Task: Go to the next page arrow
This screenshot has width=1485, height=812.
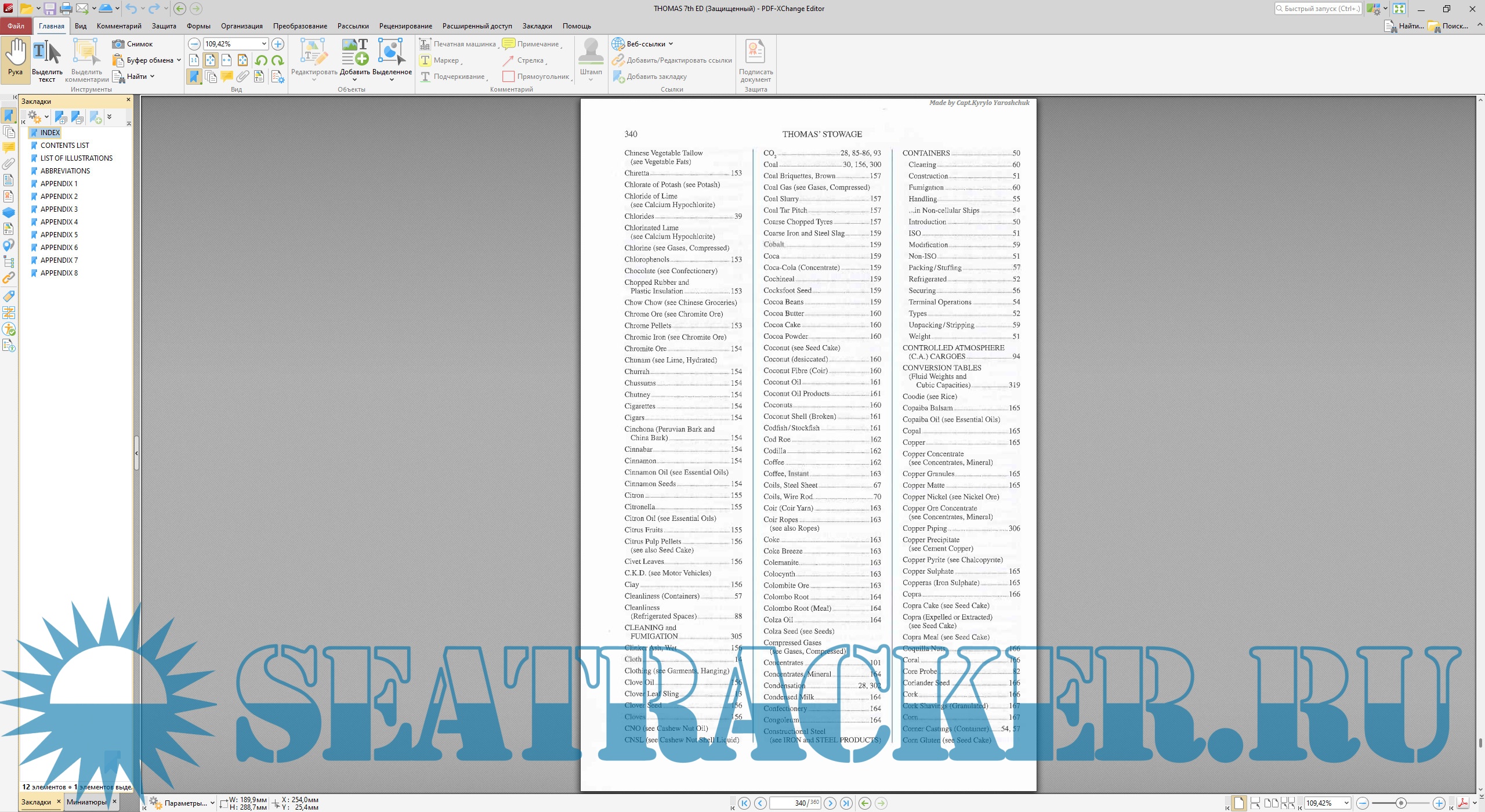Action: coord(830,803)
